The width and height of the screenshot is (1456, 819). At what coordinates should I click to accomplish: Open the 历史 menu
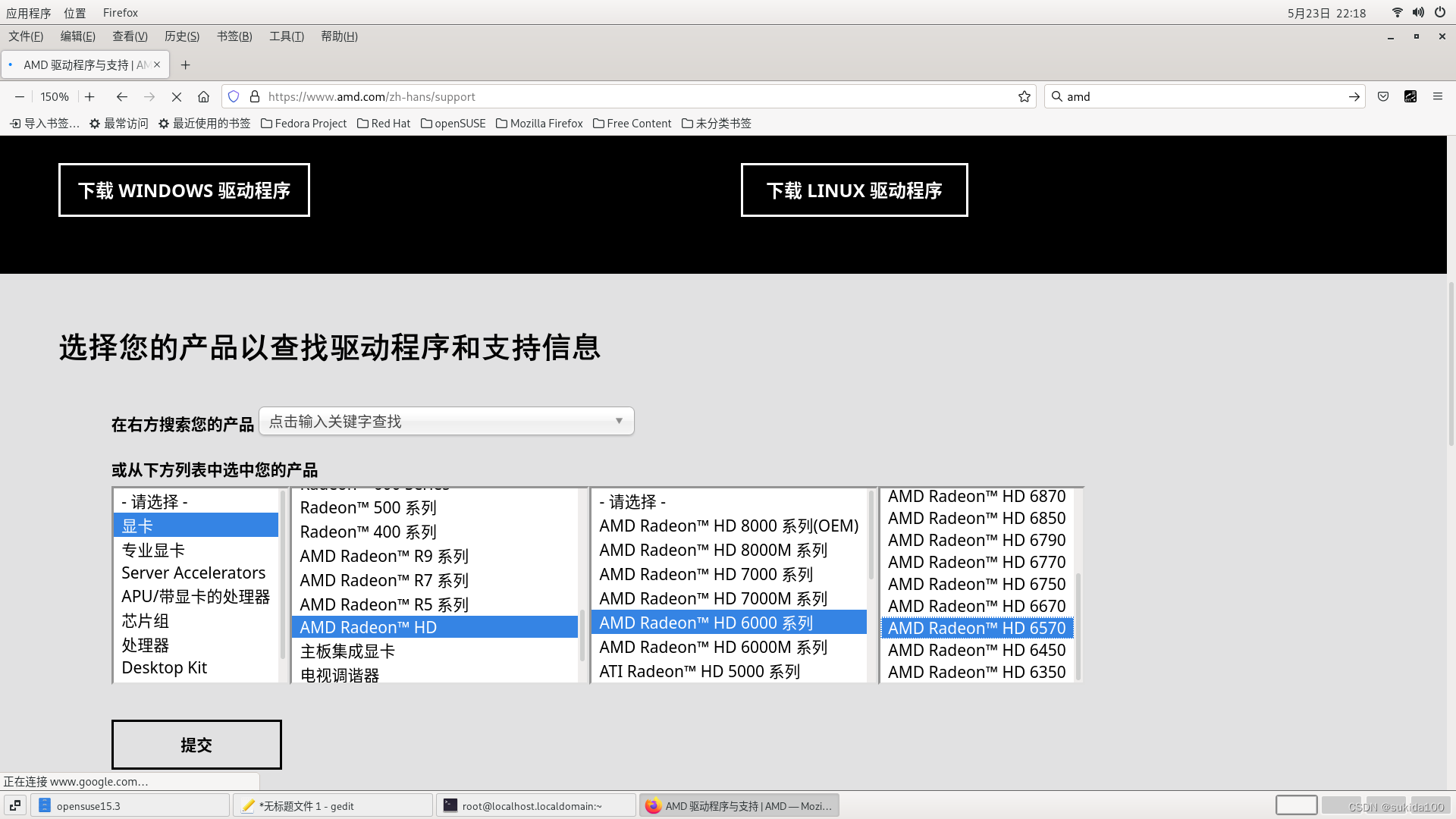pos(182,36)
